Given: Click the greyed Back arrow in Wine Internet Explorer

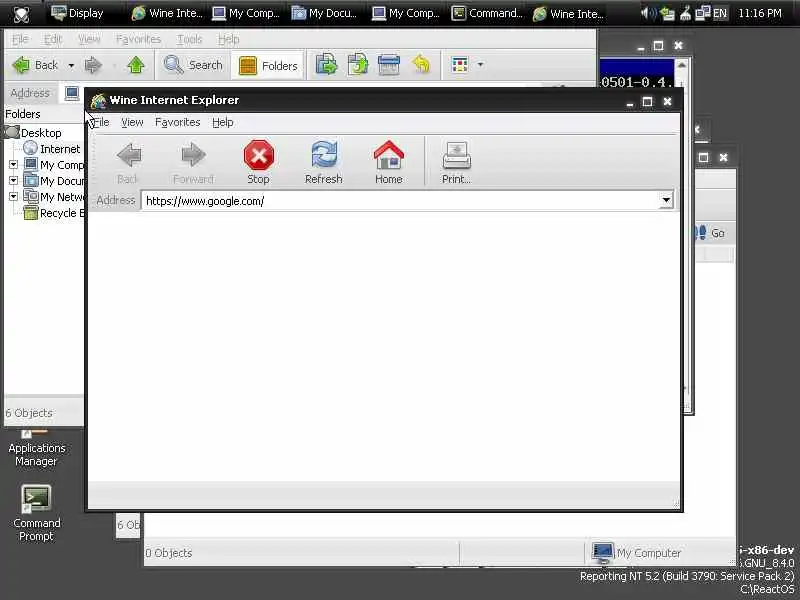Looking at the screenshot, I should [128, 162].
